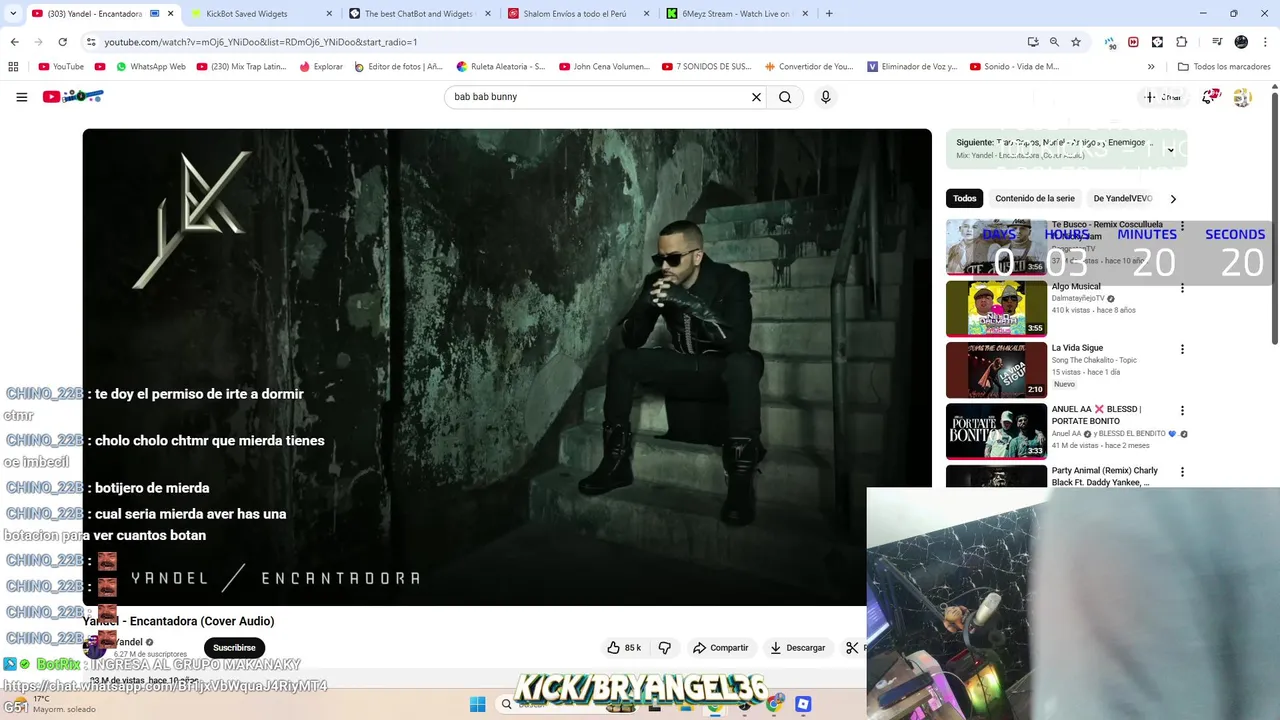The image size is (1280, 720).
Task: Open a new browser tab
Action: pyautogui.click(x=829, y=14)
